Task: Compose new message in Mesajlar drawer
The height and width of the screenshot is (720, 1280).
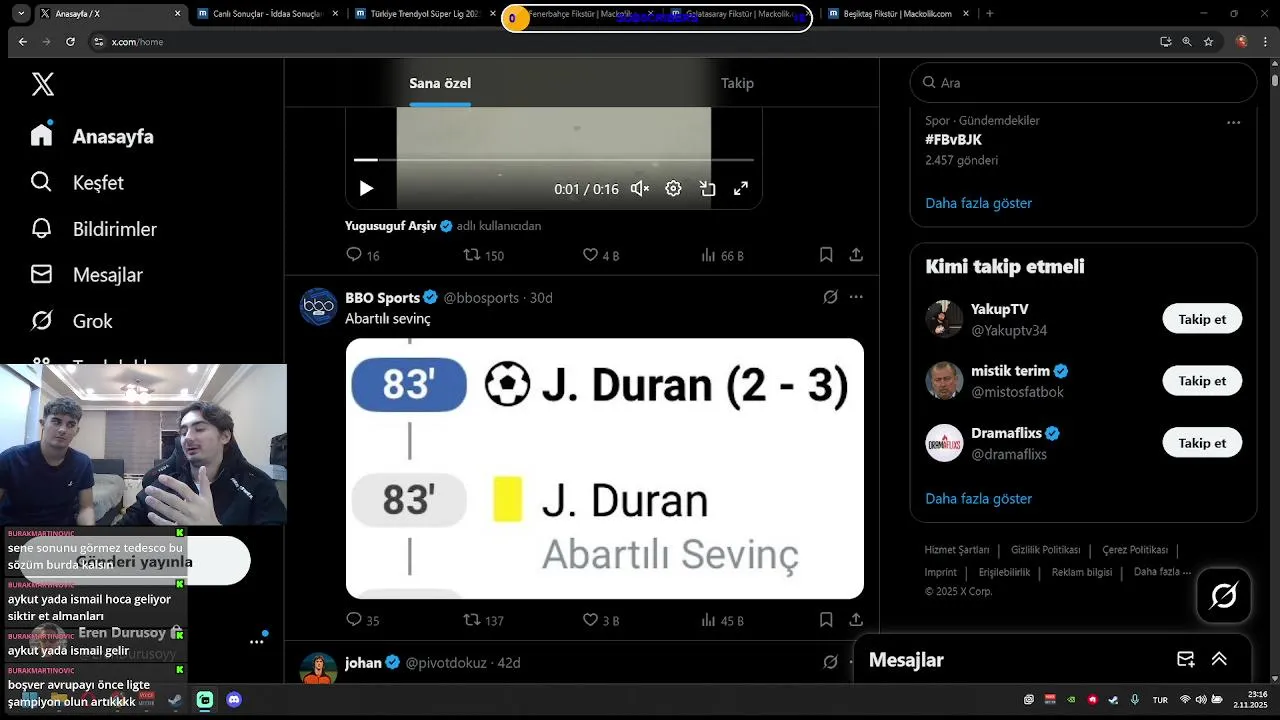Action: 1186,659
